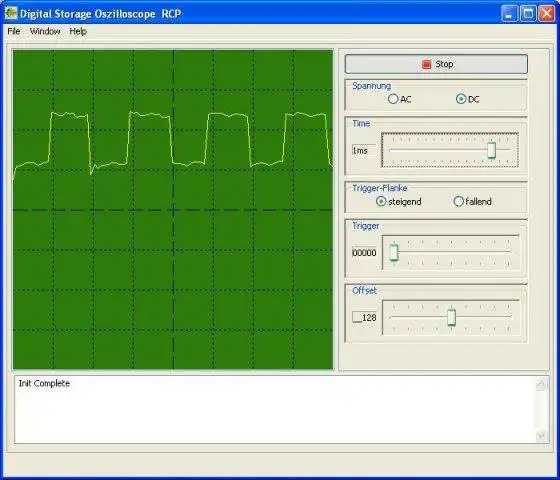Image resolution: width=560 pixels, height=480 pixels.
Task: Click the Offset slider handle
Action: point(451,317)
